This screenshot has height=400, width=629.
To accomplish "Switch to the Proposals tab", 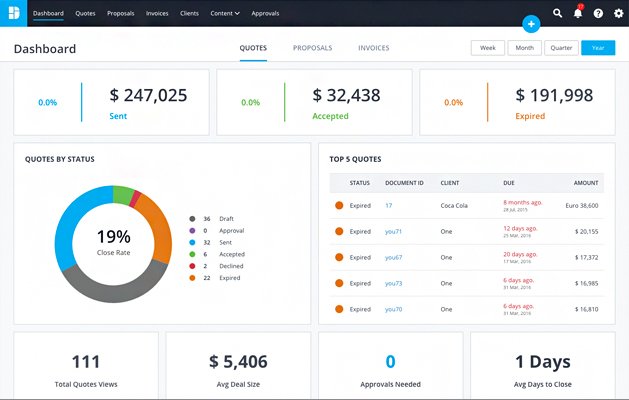I will tap(312, 48).
